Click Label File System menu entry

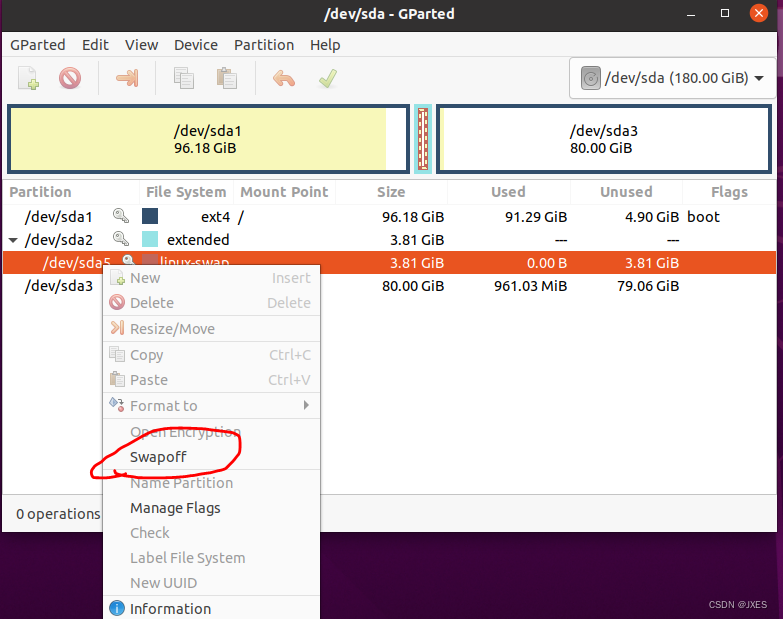click(x=211, y=558)
